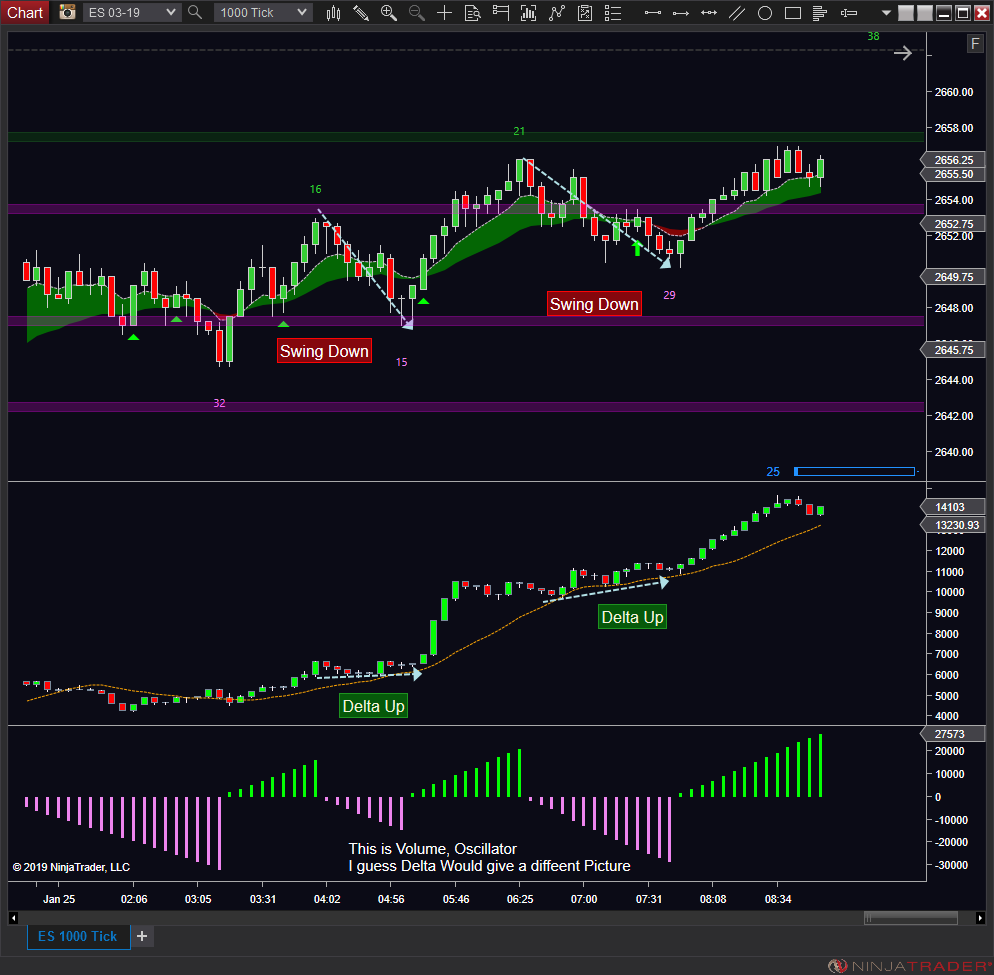Open the Strategies icon

click(585, 13)
